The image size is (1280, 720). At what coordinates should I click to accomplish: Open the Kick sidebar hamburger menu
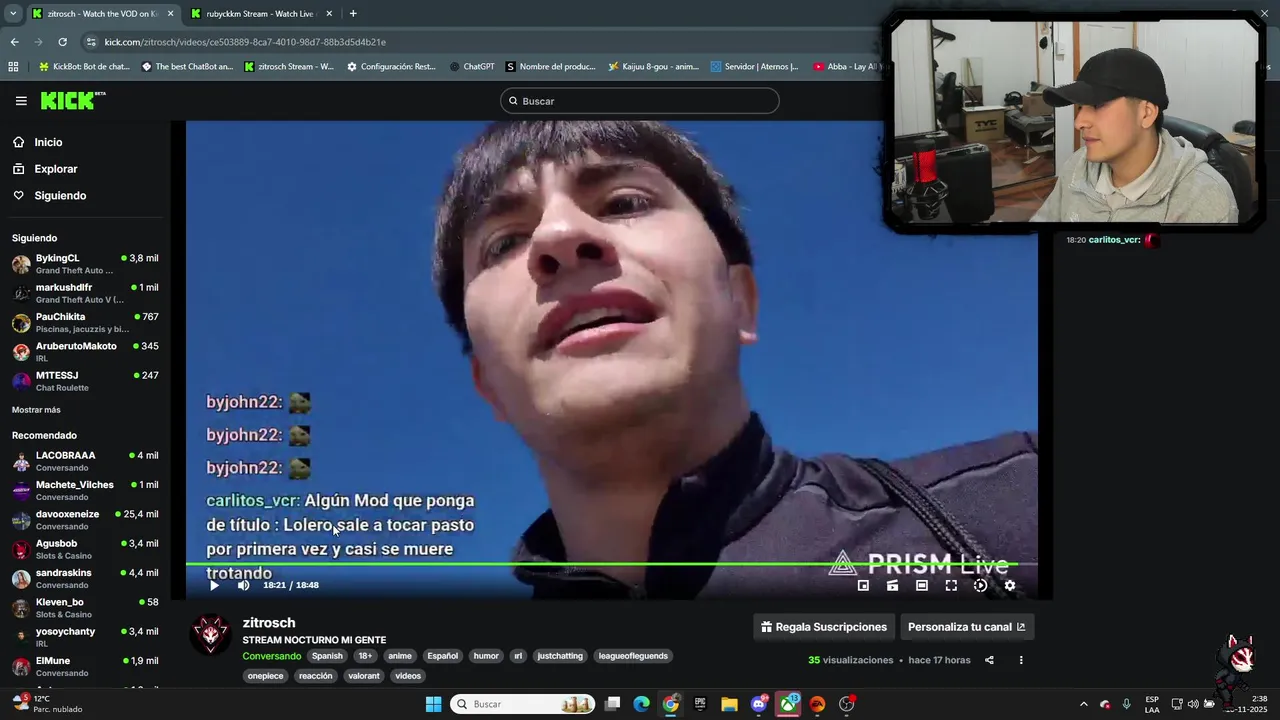click(x=21, y=101)
